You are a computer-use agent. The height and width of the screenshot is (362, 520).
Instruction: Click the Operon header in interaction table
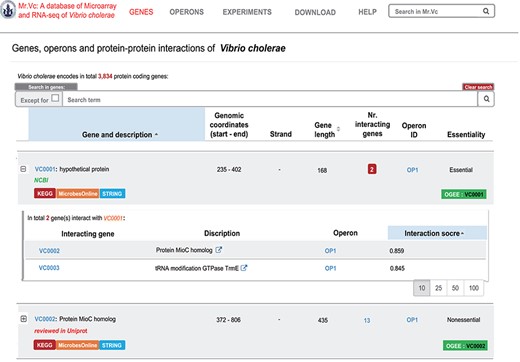(345, 233)
